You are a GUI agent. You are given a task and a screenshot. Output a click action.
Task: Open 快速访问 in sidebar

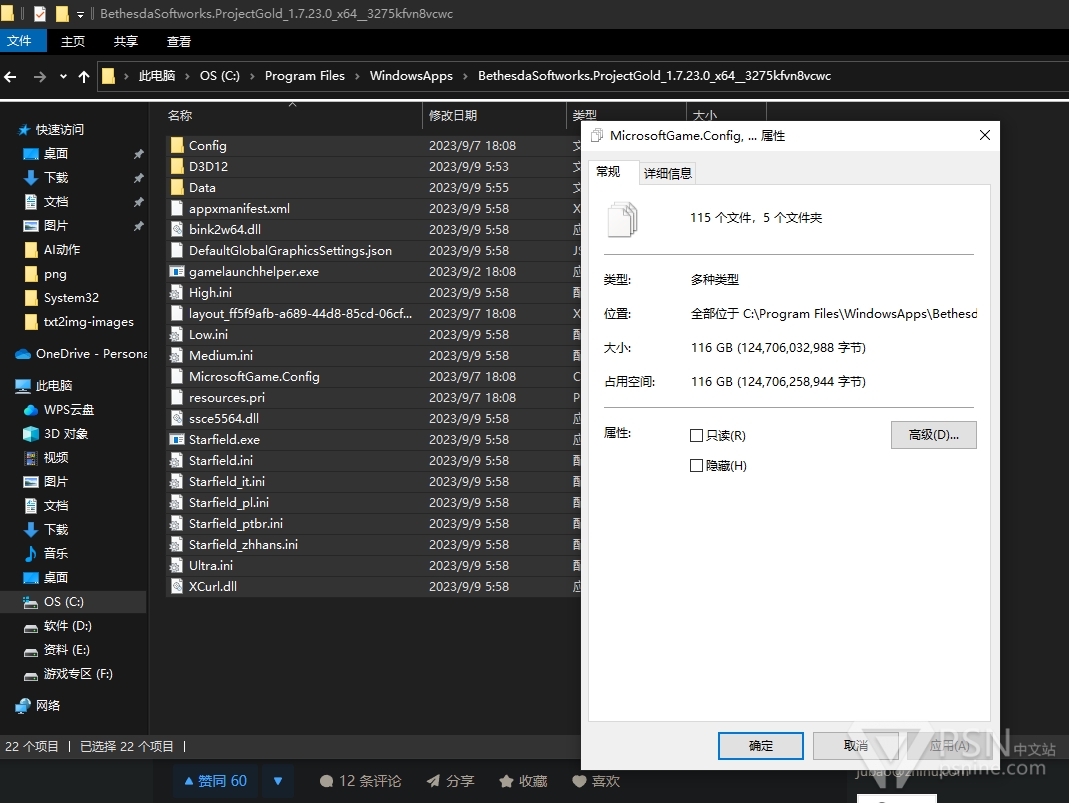click(x=60, y=130)
